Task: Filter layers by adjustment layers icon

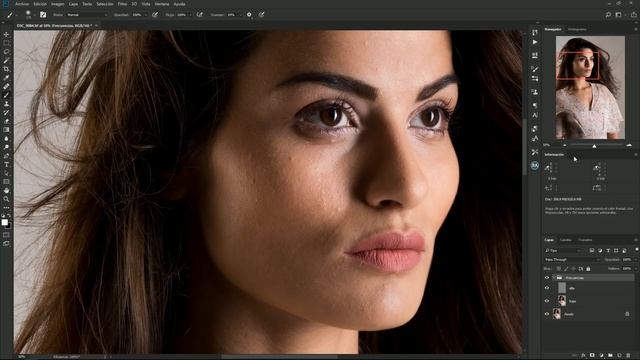Action: (x=600, y=250)
